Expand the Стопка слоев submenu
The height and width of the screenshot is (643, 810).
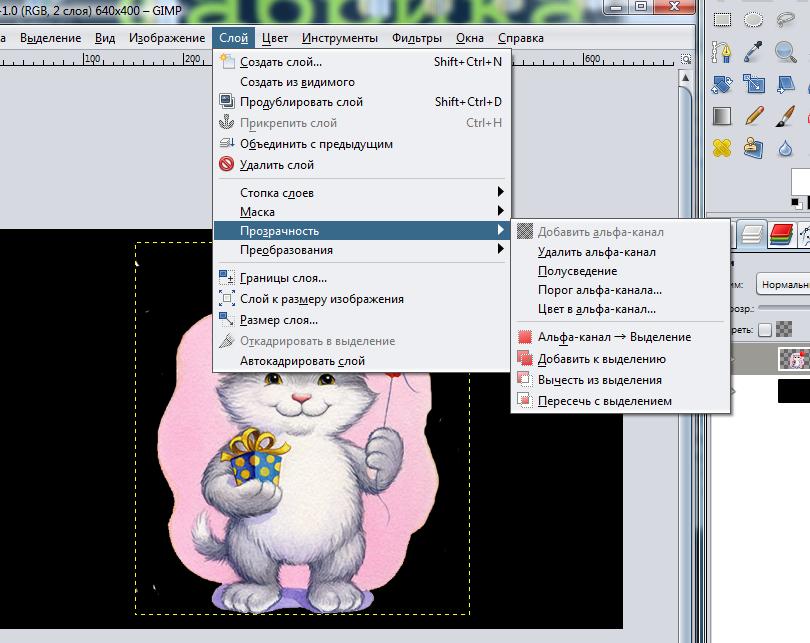(362, 193)
